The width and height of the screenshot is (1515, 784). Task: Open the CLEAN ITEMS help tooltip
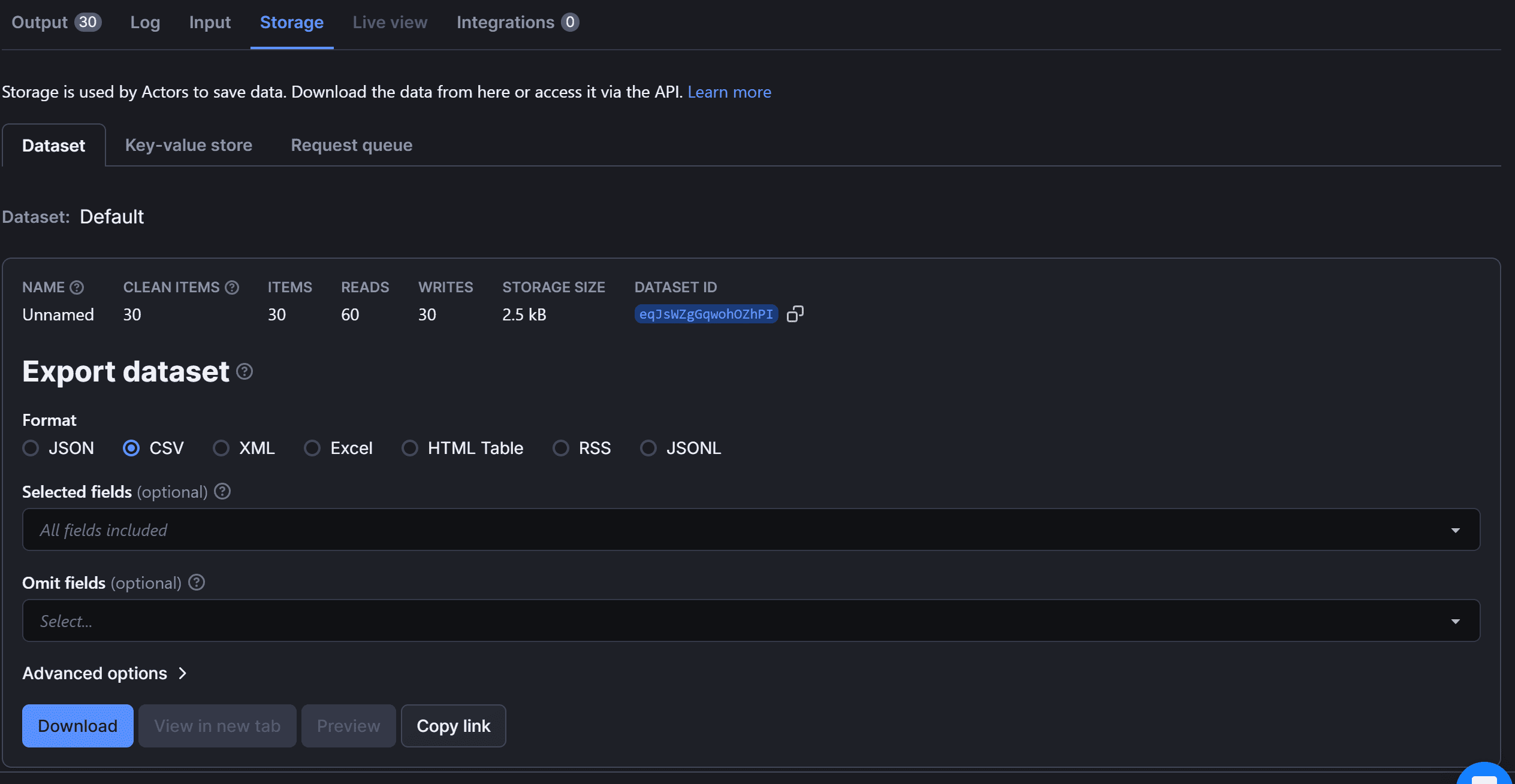(x=233, y=287)
